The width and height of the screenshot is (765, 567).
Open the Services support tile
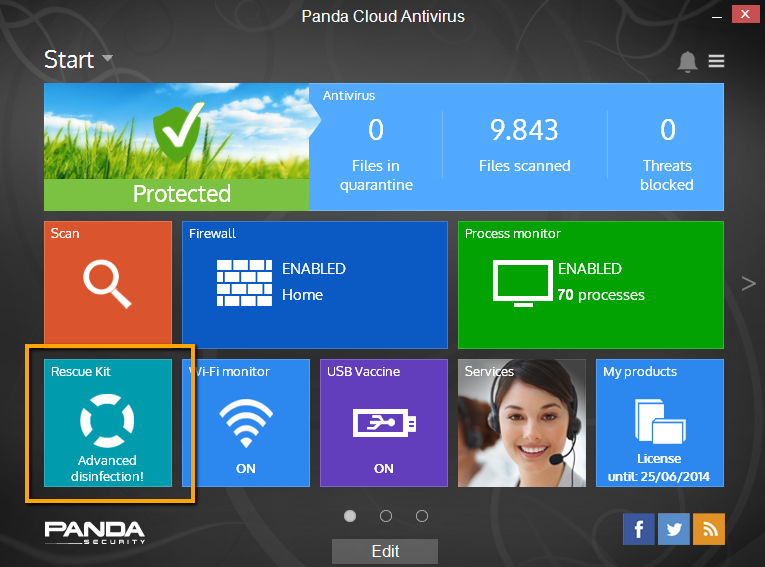(x=522, y=423)
